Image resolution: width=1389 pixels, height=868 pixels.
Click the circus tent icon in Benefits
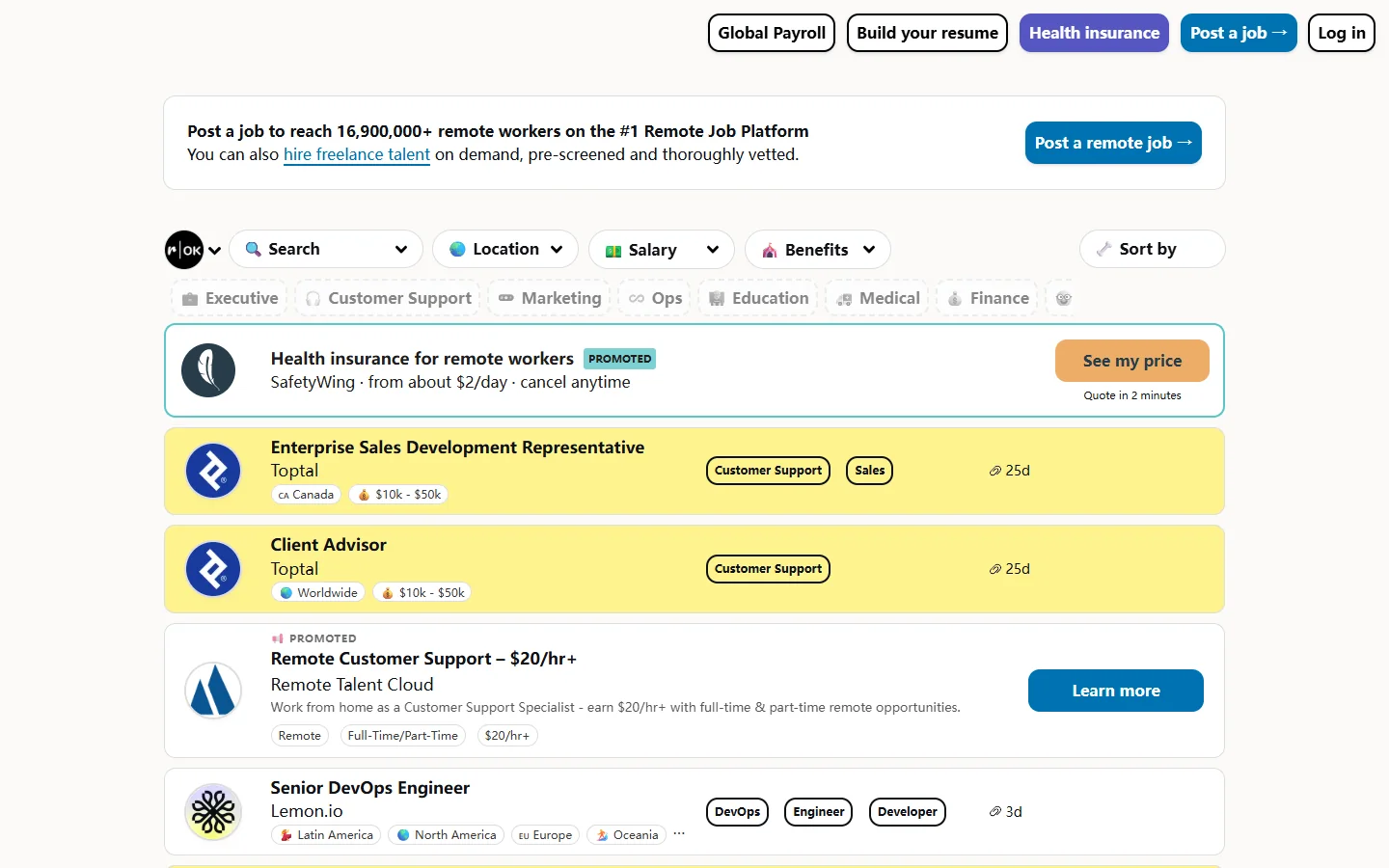point(770,251)
